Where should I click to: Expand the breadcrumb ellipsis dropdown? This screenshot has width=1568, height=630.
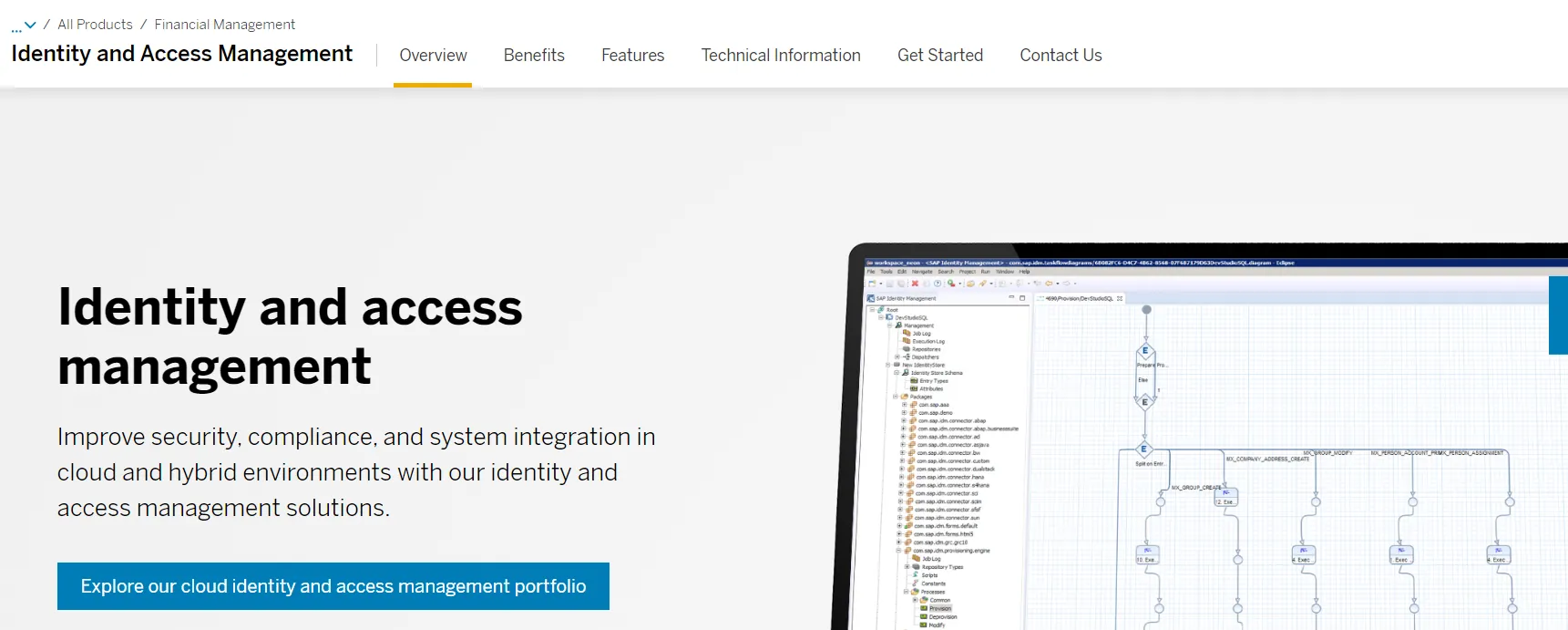[24, 25]
